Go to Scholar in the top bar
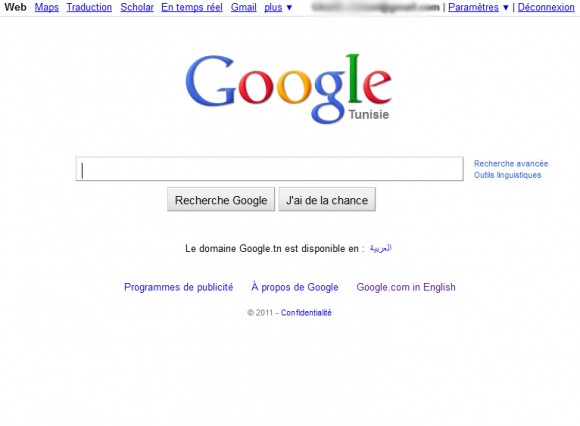 [x=137, y=7]
